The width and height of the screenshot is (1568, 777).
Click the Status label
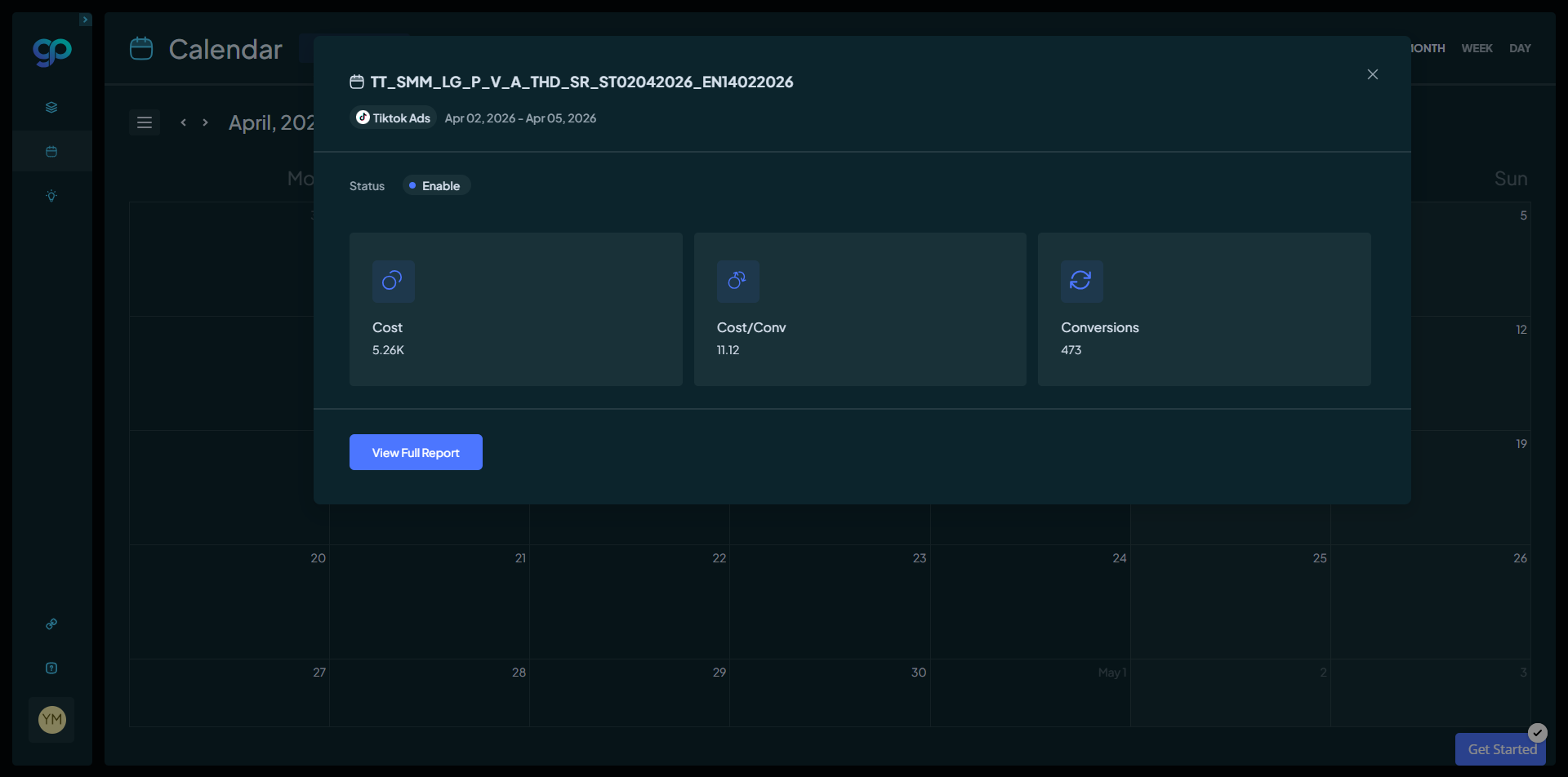tap(367, 186)
